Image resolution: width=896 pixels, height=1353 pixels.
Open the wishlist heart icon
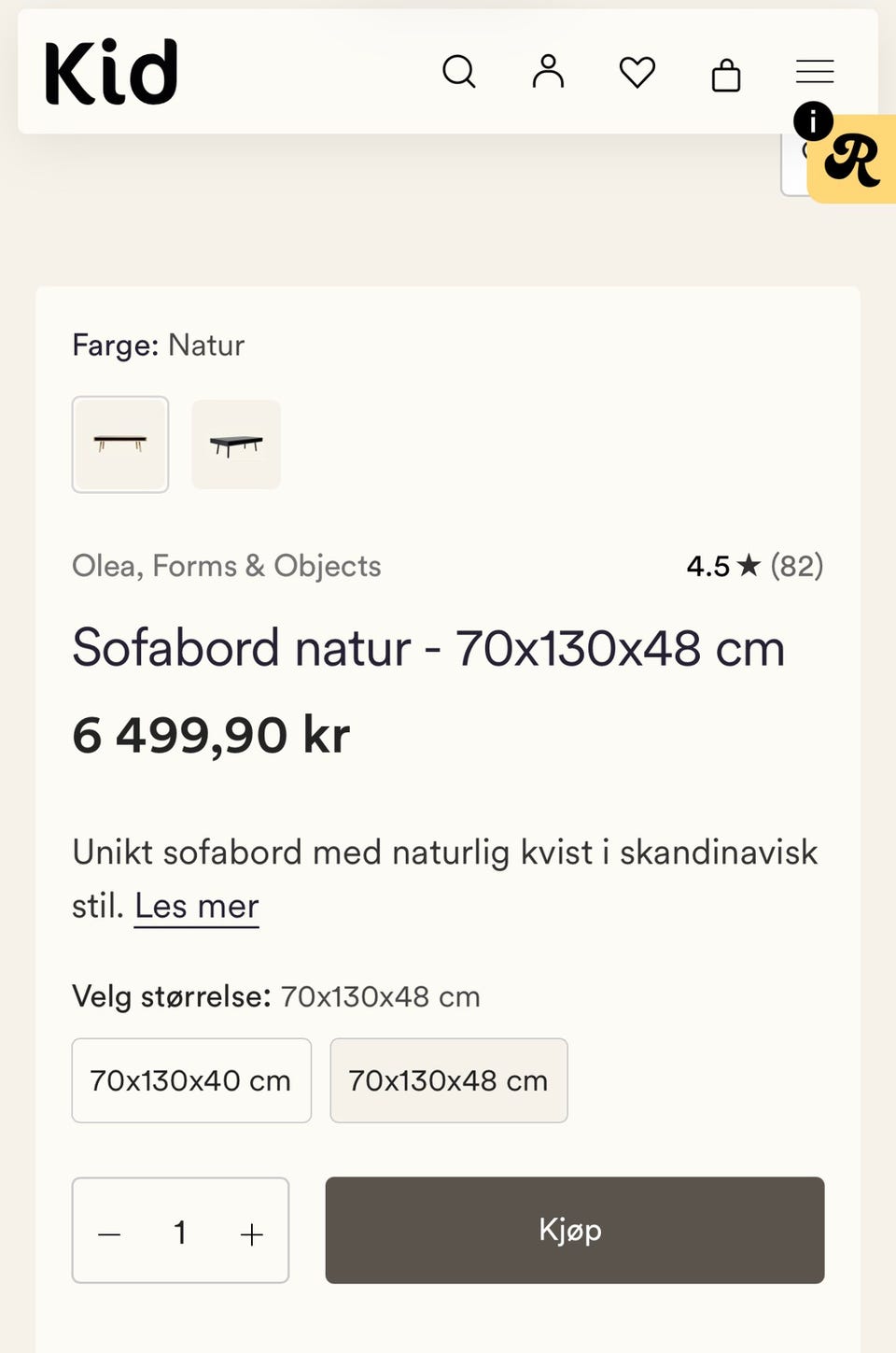(x=637, y=72)
